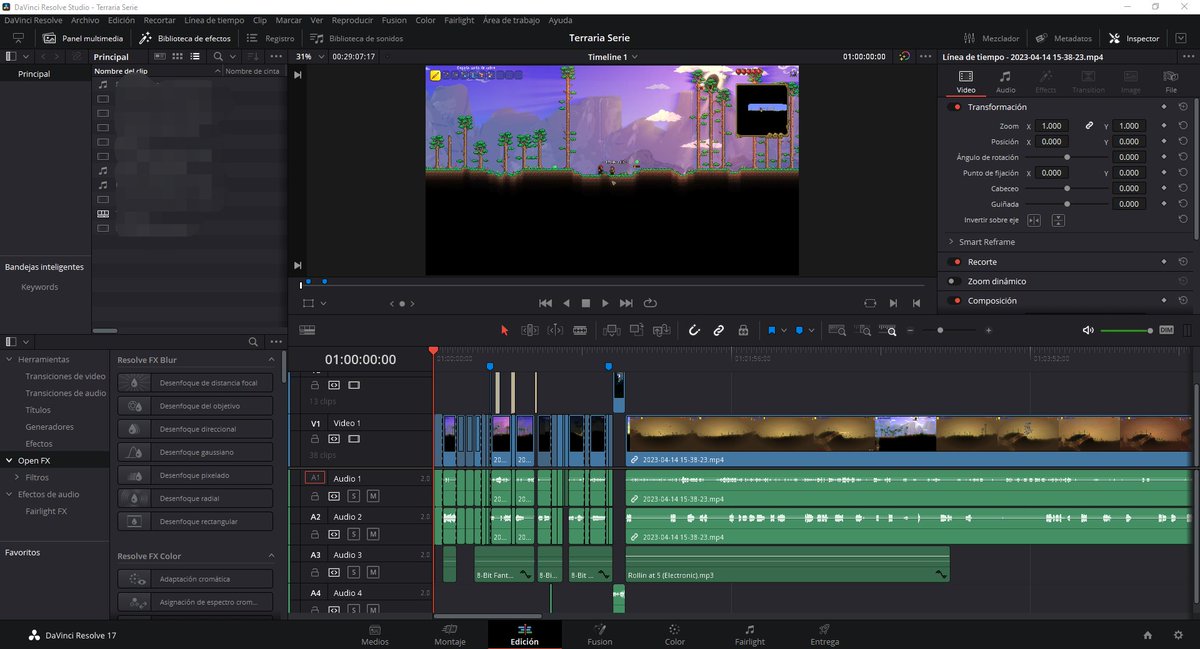The height and width of the screenshot is (649, 1200).
Task: Select the A1 destination control
Action: 315,478
